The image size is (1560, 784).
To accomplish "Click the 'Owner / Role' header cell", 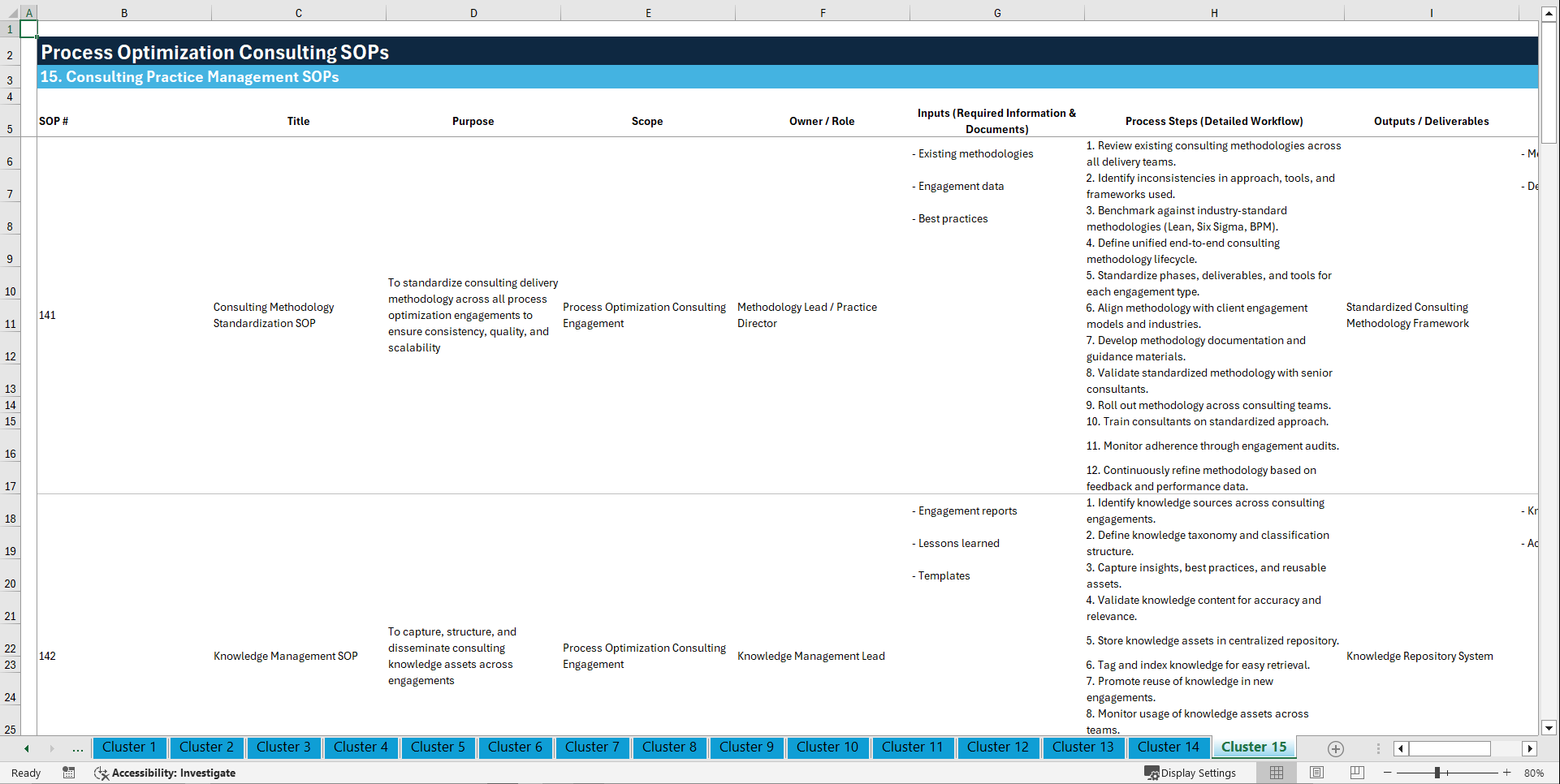I will [822, 121].
